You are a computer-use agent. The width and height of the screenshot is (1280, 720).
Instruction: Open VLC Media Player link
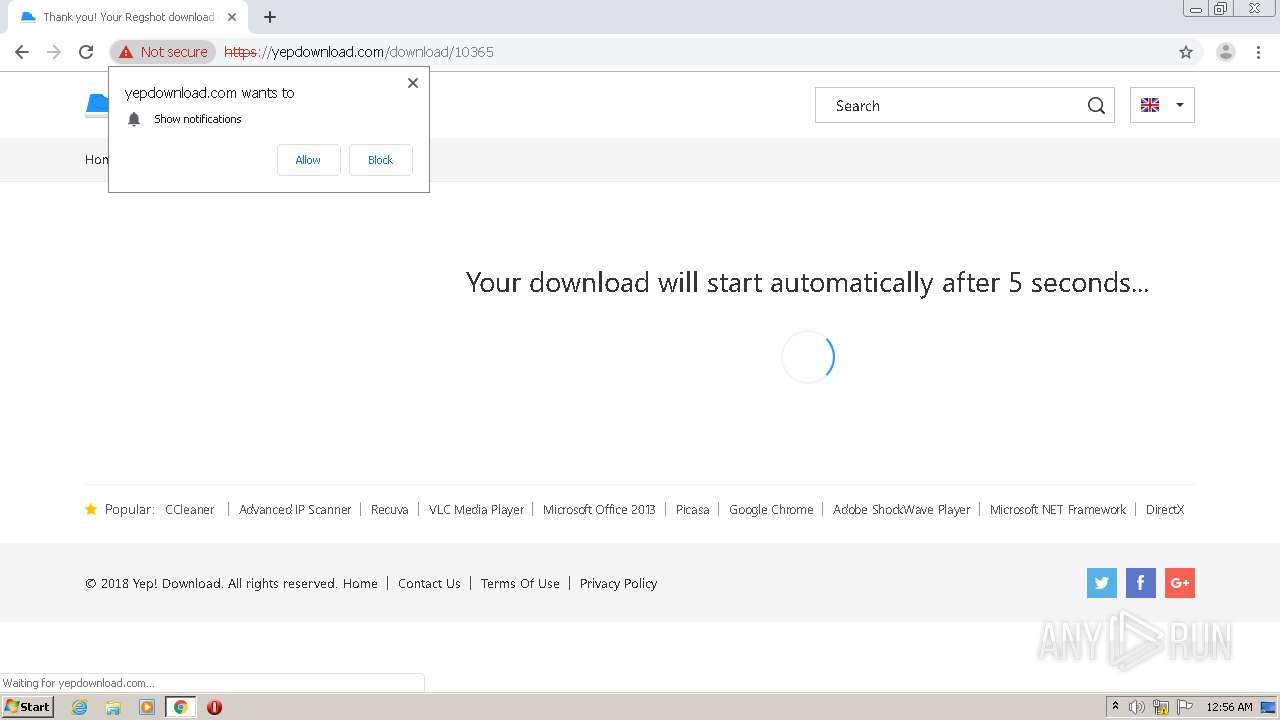477,509
